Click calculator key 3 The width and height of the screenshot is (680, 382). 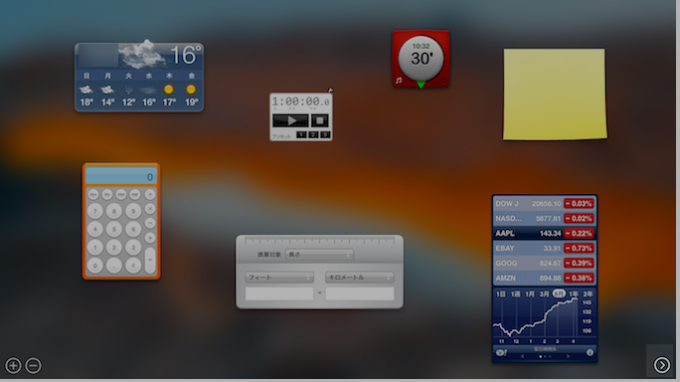point(133,247)
